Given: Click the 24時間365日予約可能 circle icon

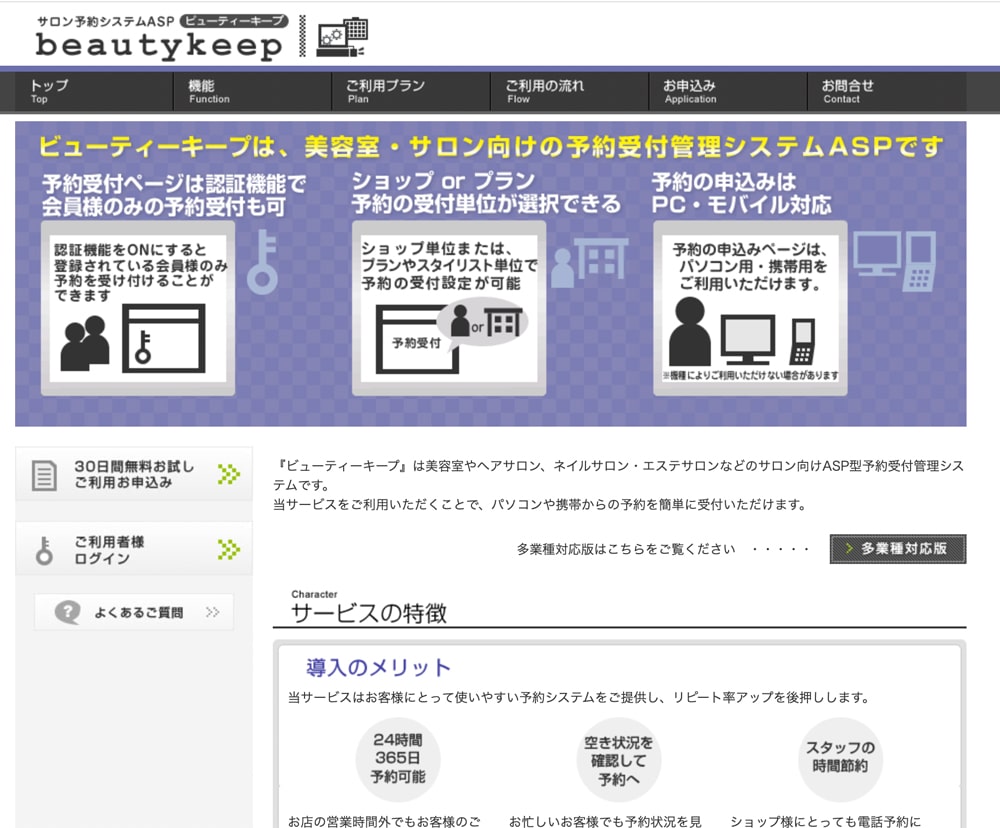Looking at the screenshot, I should 399,758.
